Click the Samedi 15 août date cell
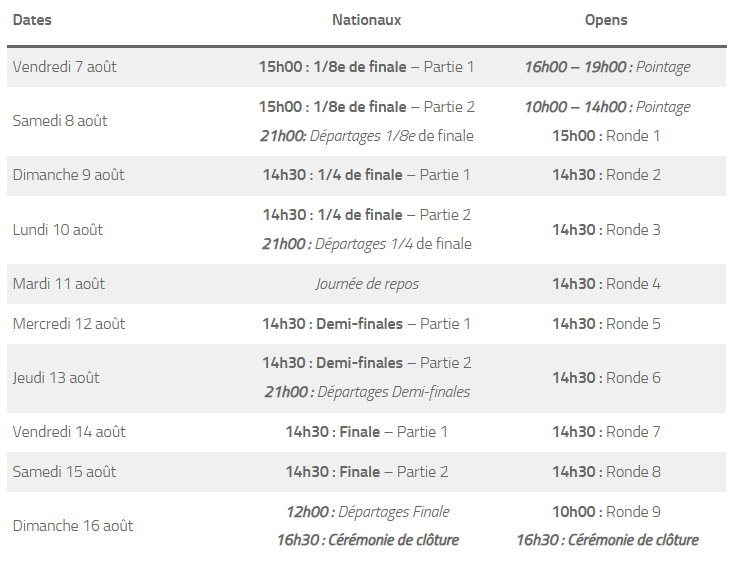The image size is (733, 563). [65, 472]
